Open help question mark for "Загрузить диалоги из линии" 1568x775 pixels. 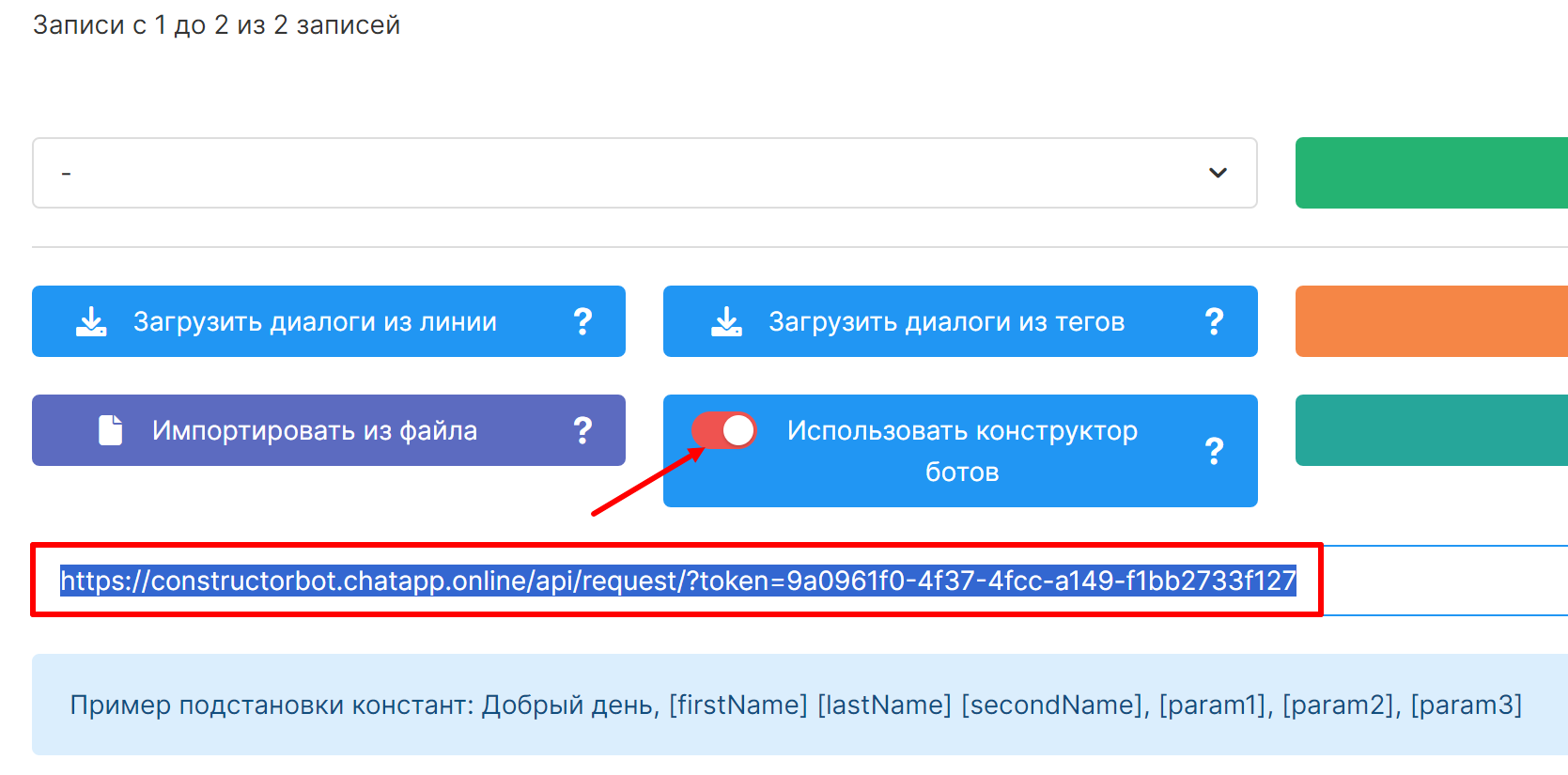point(582,321)
